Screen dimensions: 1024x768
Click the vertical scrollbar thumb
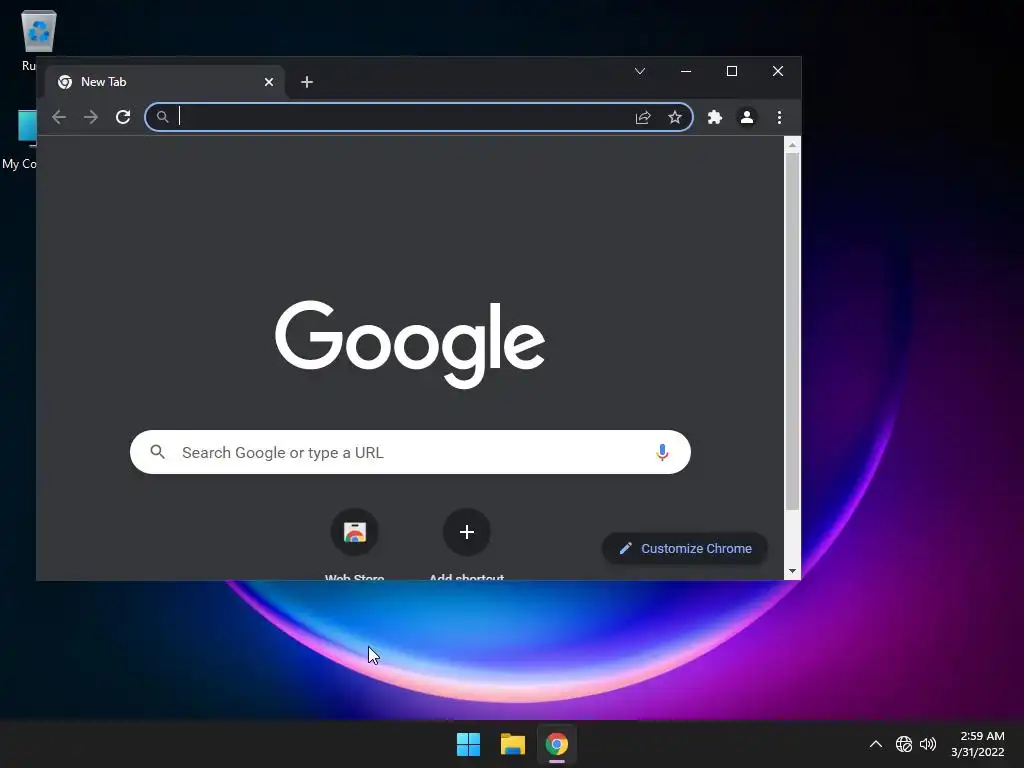[x=792, y=332]
